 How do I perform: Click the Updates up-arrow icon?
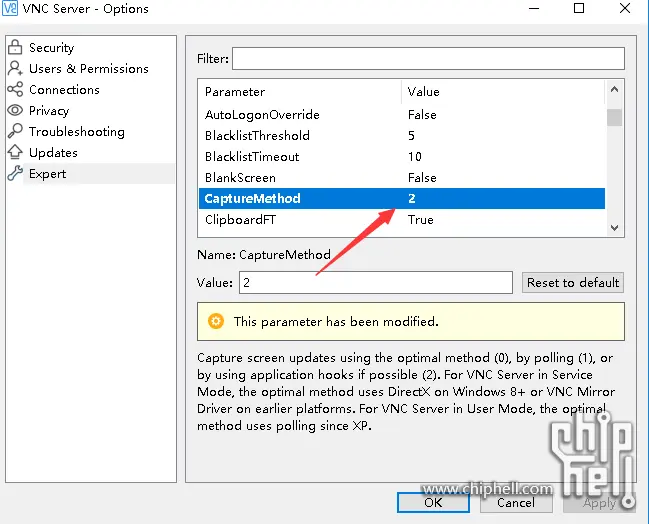(x=15, y=152)
